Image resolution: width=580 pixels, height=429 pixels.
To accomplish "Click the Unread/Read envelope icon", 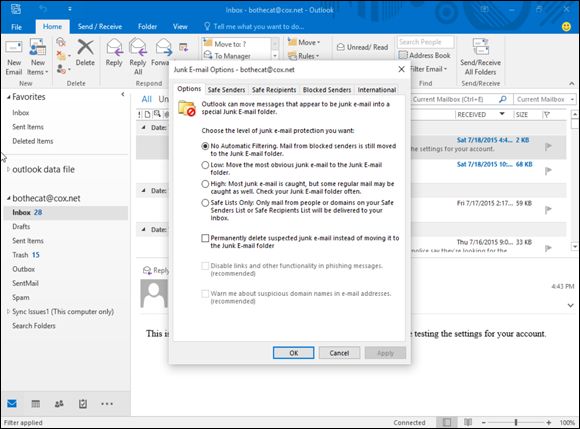I will (x=340, y=47).
